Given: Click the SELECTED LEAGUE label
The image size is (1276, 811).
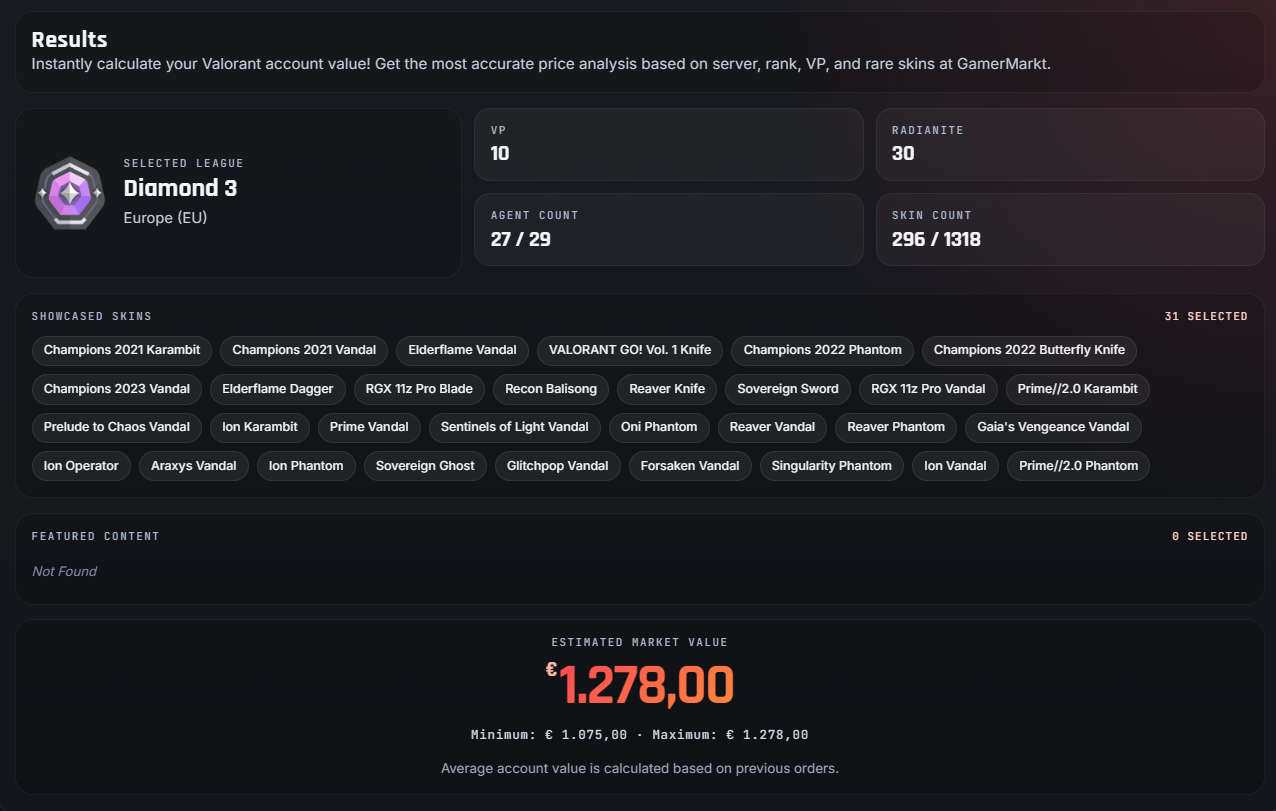Looking at the screenshot, I should point(183,163).
